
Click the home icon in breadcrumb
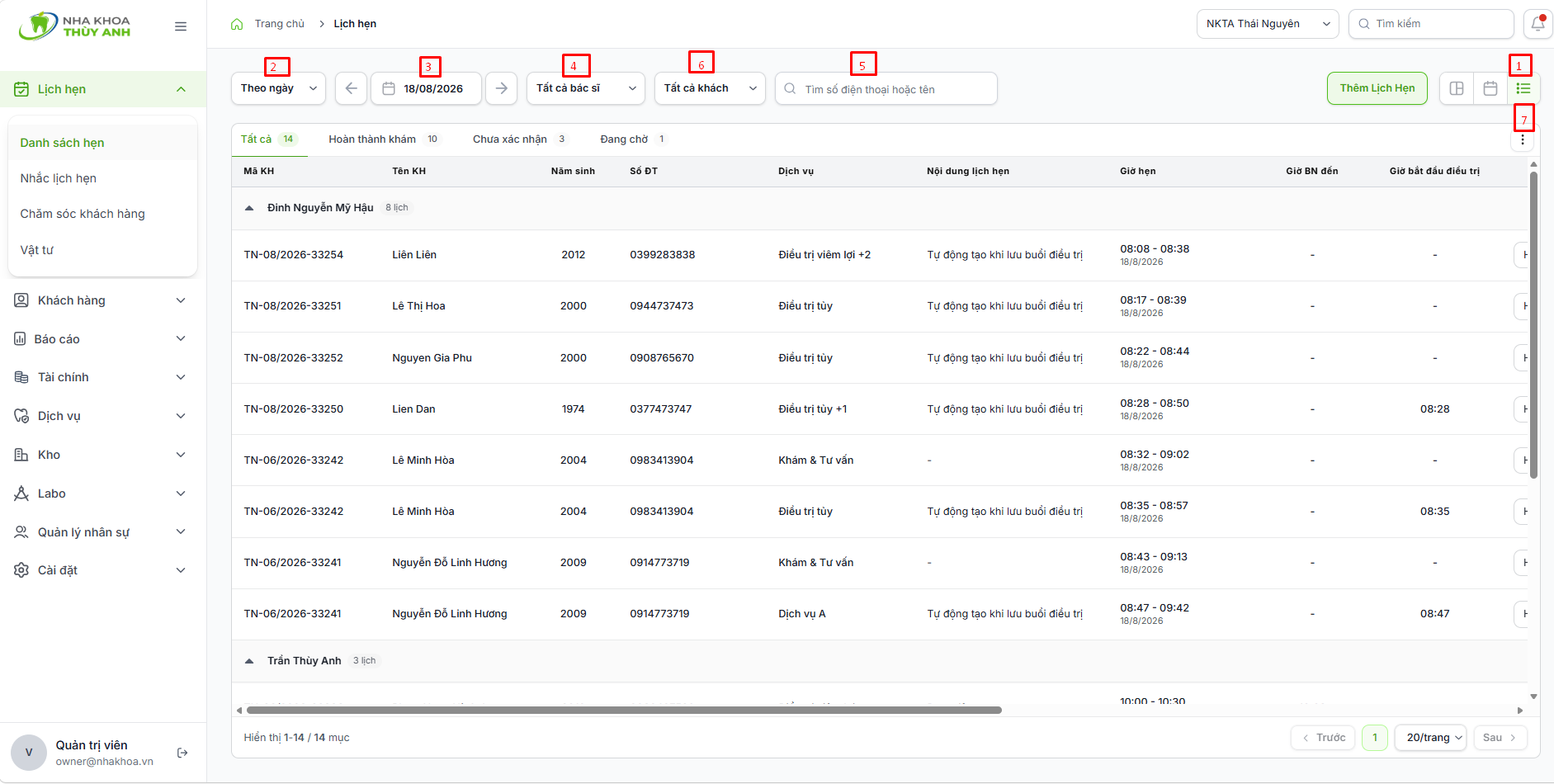(x=237, y=24)
